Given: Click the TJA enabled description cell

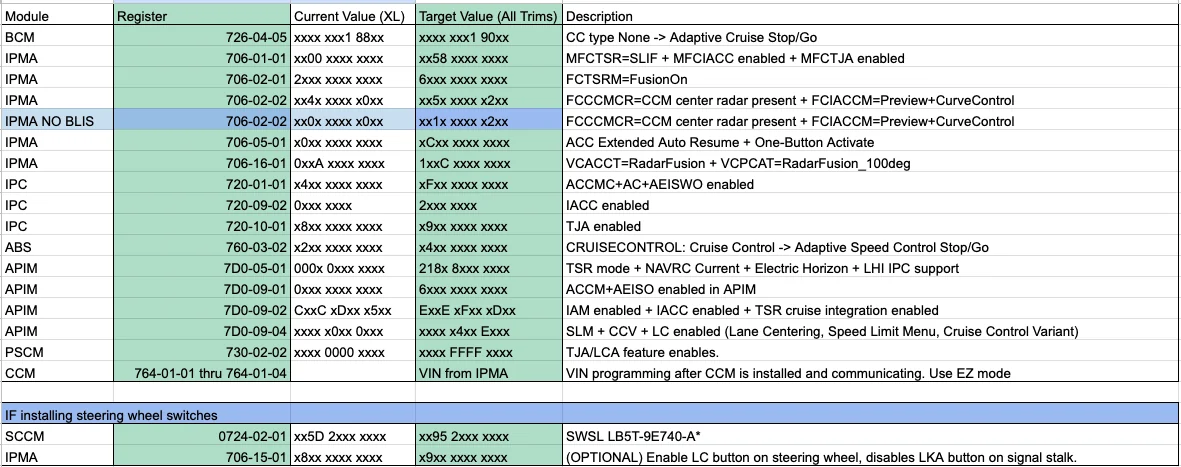Looking at the screenshot, I should [871, 227].
